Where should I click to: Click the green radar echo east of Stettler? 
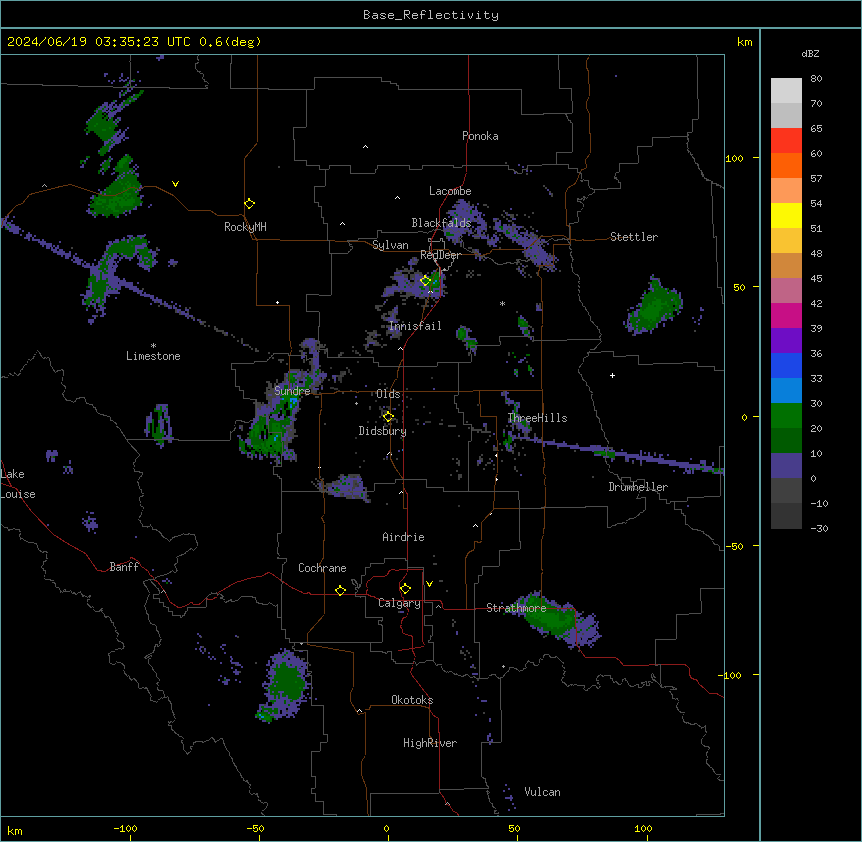[655, 306]
